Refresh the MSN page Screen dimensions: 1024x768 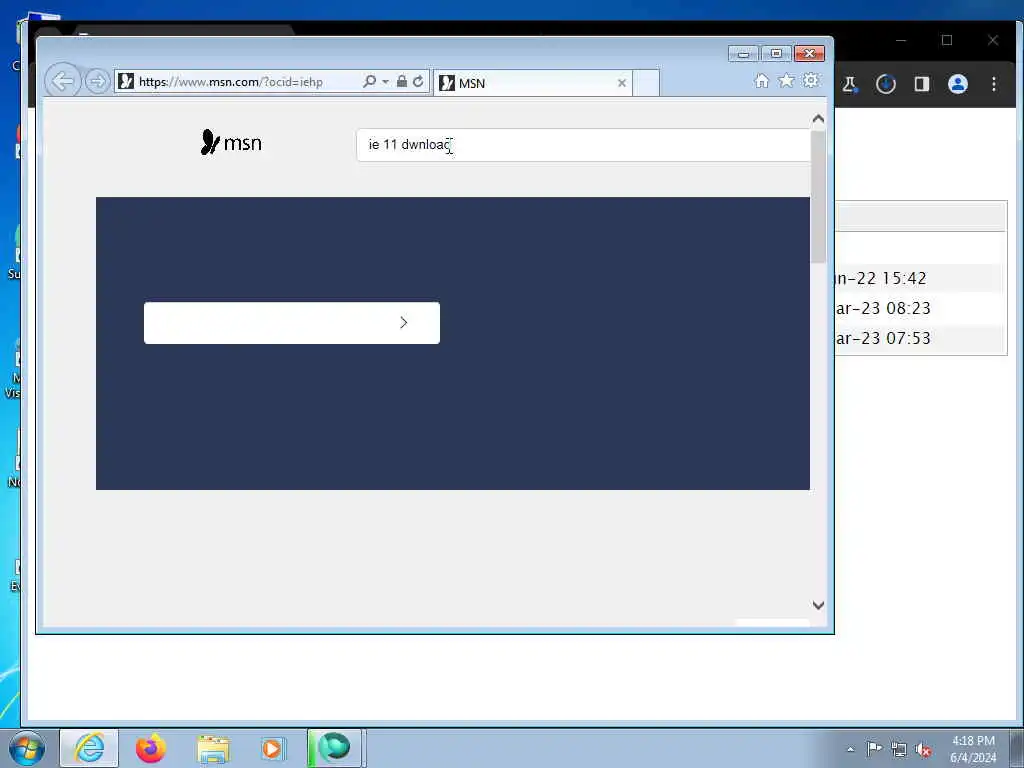pos(418,82)
